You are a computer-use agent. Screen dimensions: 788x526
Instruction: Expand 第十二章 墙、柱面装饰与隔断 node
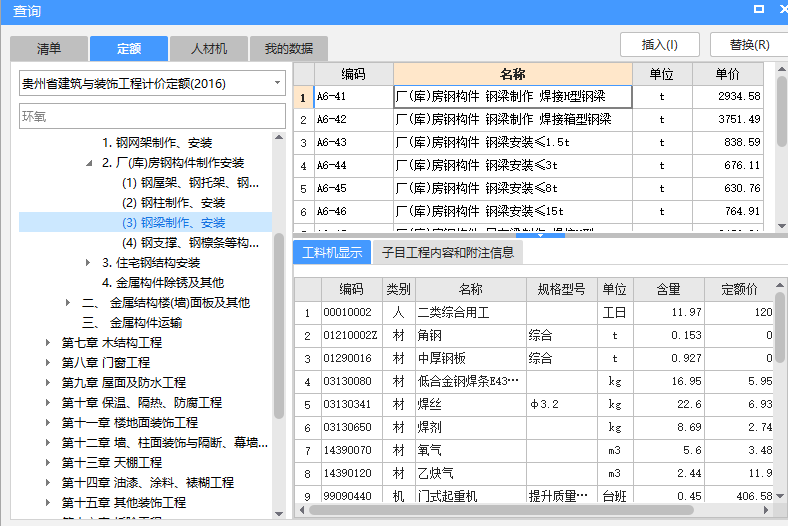[48, 443]
